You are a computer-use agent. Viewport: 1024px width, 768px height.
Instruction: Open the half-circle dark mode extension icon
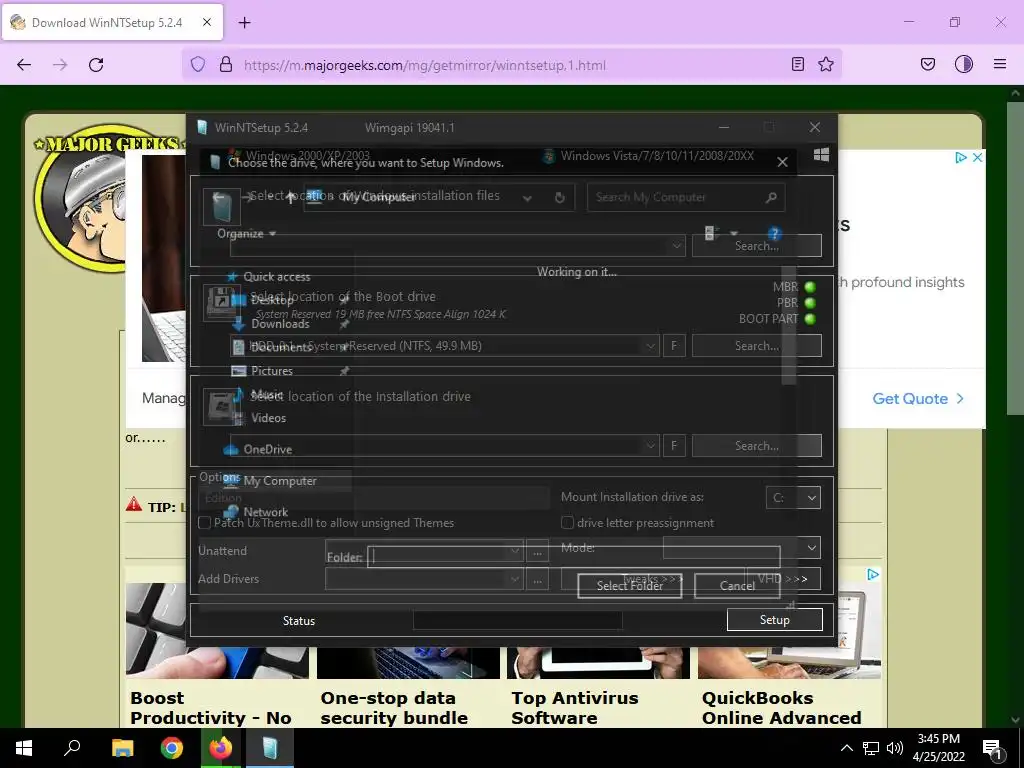[964, 64]
